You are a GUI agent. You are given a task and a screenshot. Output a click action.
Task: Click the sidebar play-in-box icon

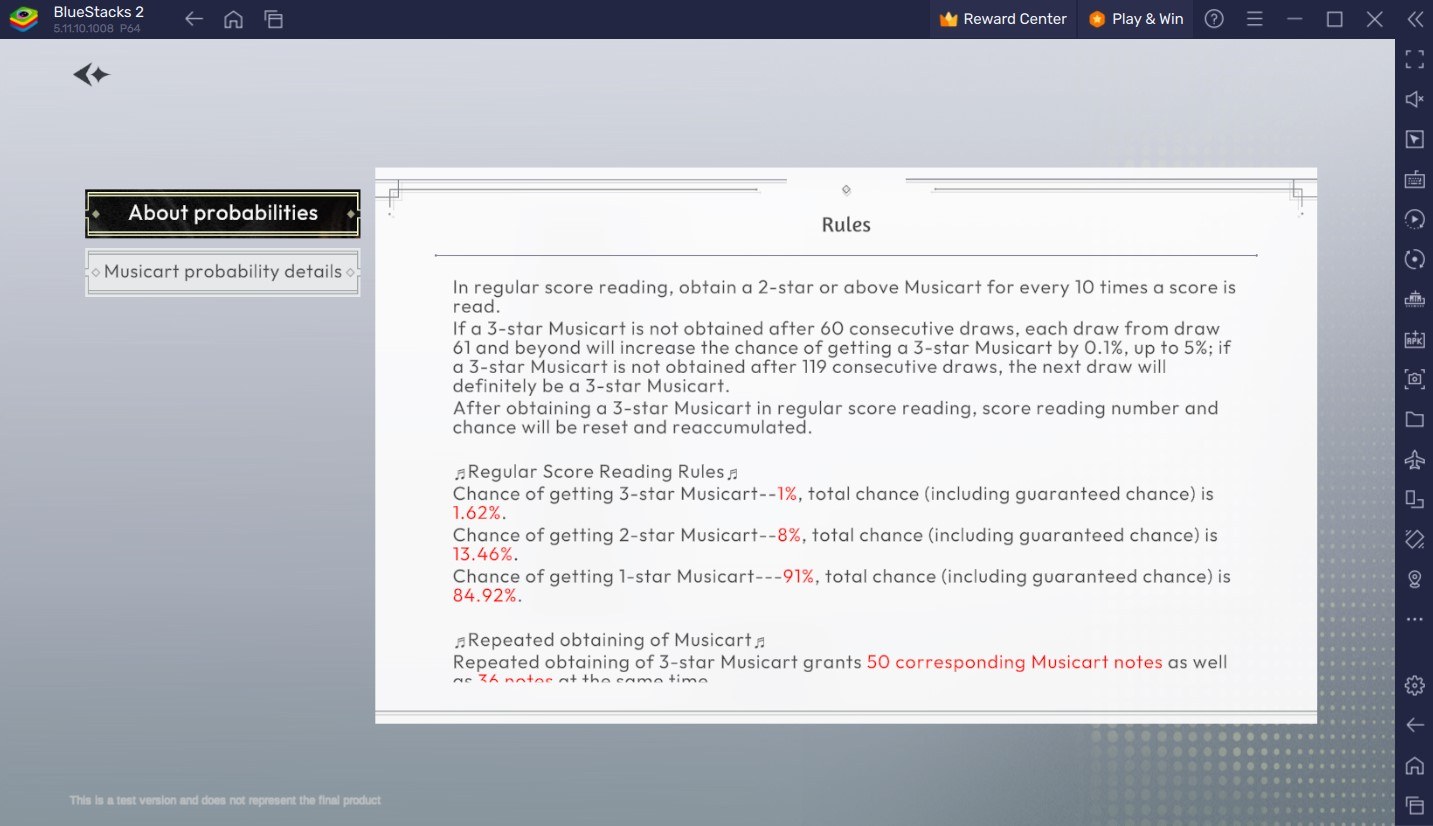(x=1414, y=139)
